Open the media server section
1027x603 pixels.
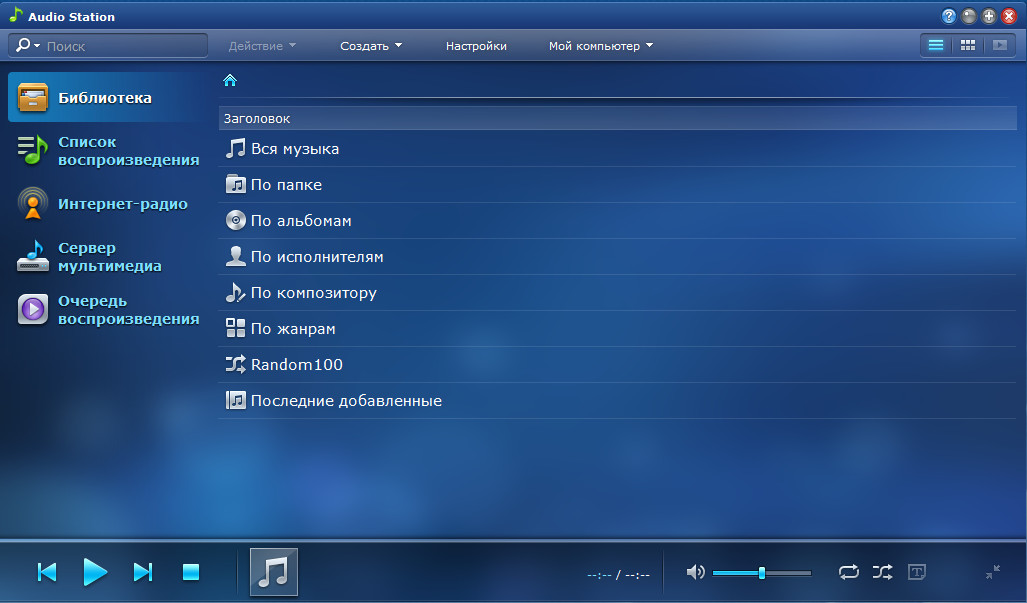tap(108, 257)
